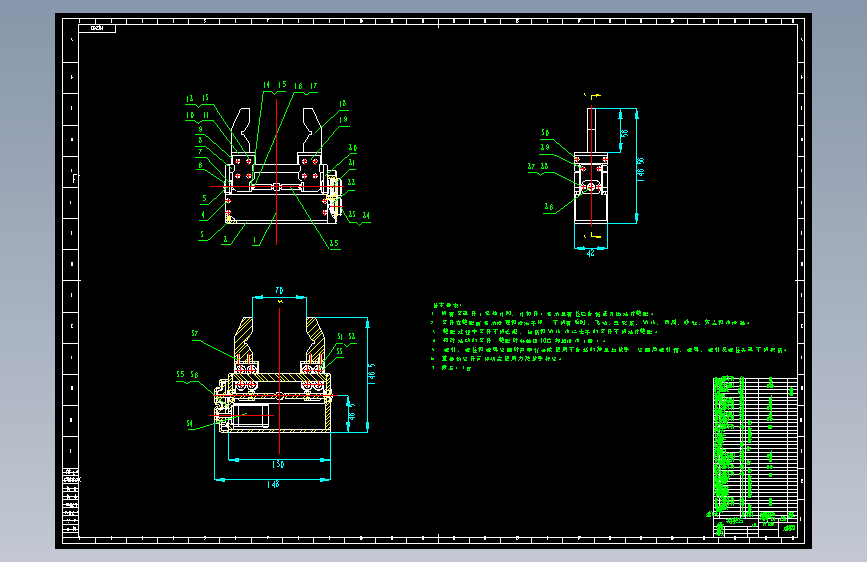
Task: Select part callout number 19
Action: click(x=343, y=119)
